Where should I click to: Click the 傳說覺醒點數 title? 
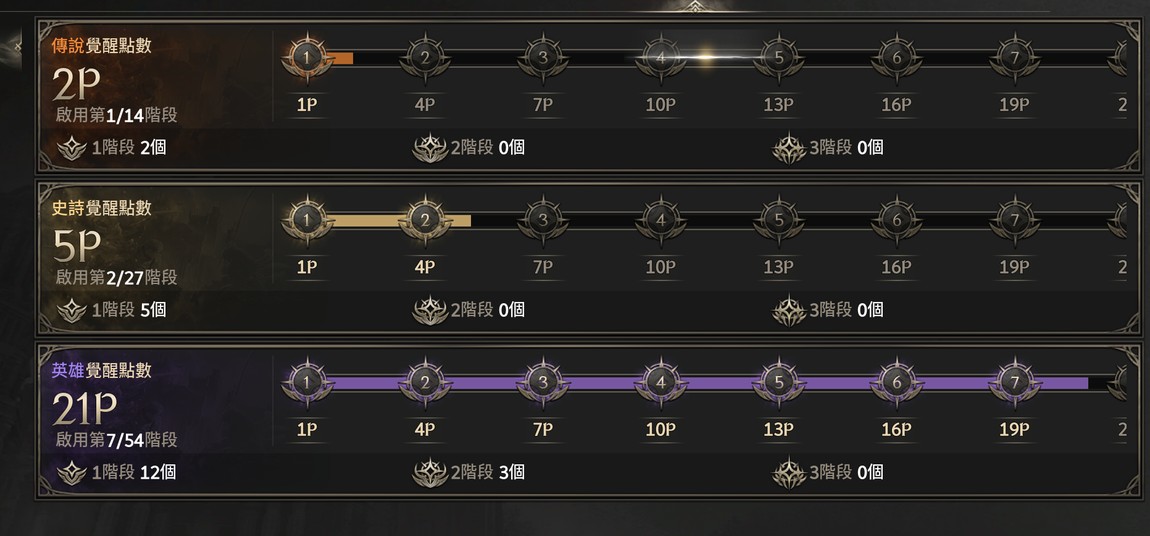click(102, 45)
